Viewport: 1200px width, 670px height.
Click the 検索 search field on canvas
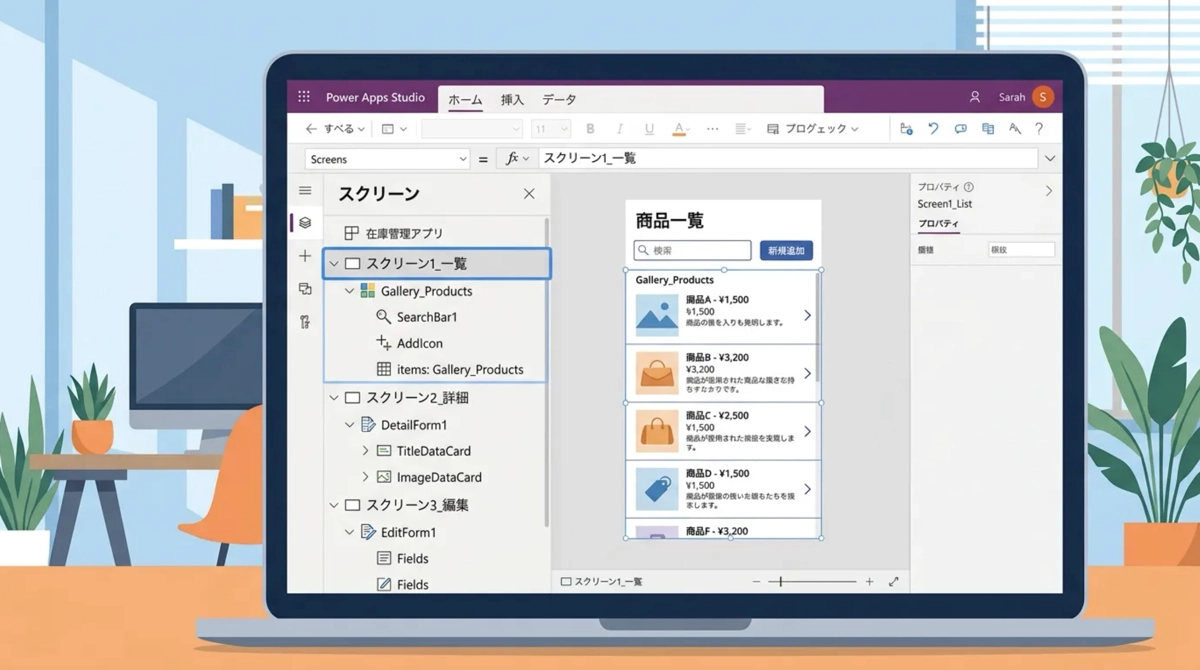693,251
